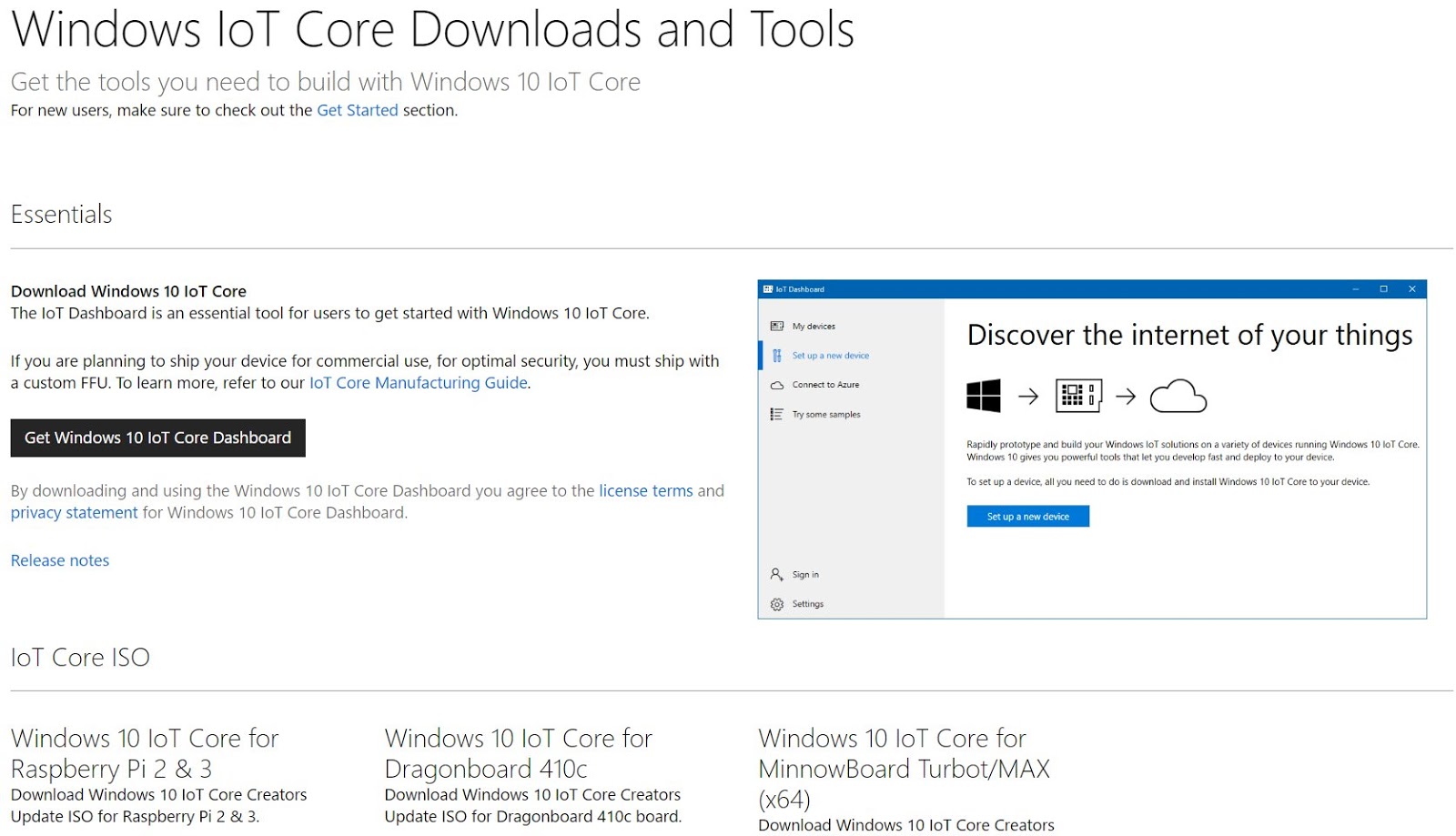Click Download Windows 10 IoT Core bold title
Screen dimensions: 1456x836
point(128,291)
